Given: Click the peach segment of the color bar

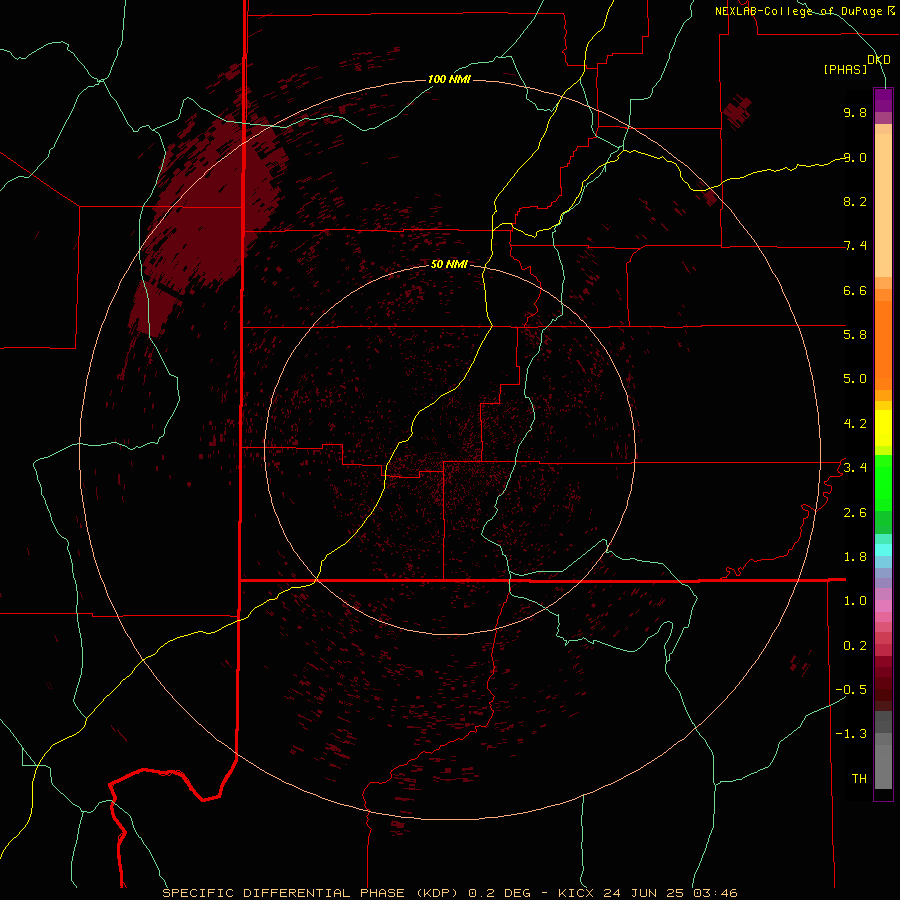Looking at the screenshot, I should click(x=883, y=201).
